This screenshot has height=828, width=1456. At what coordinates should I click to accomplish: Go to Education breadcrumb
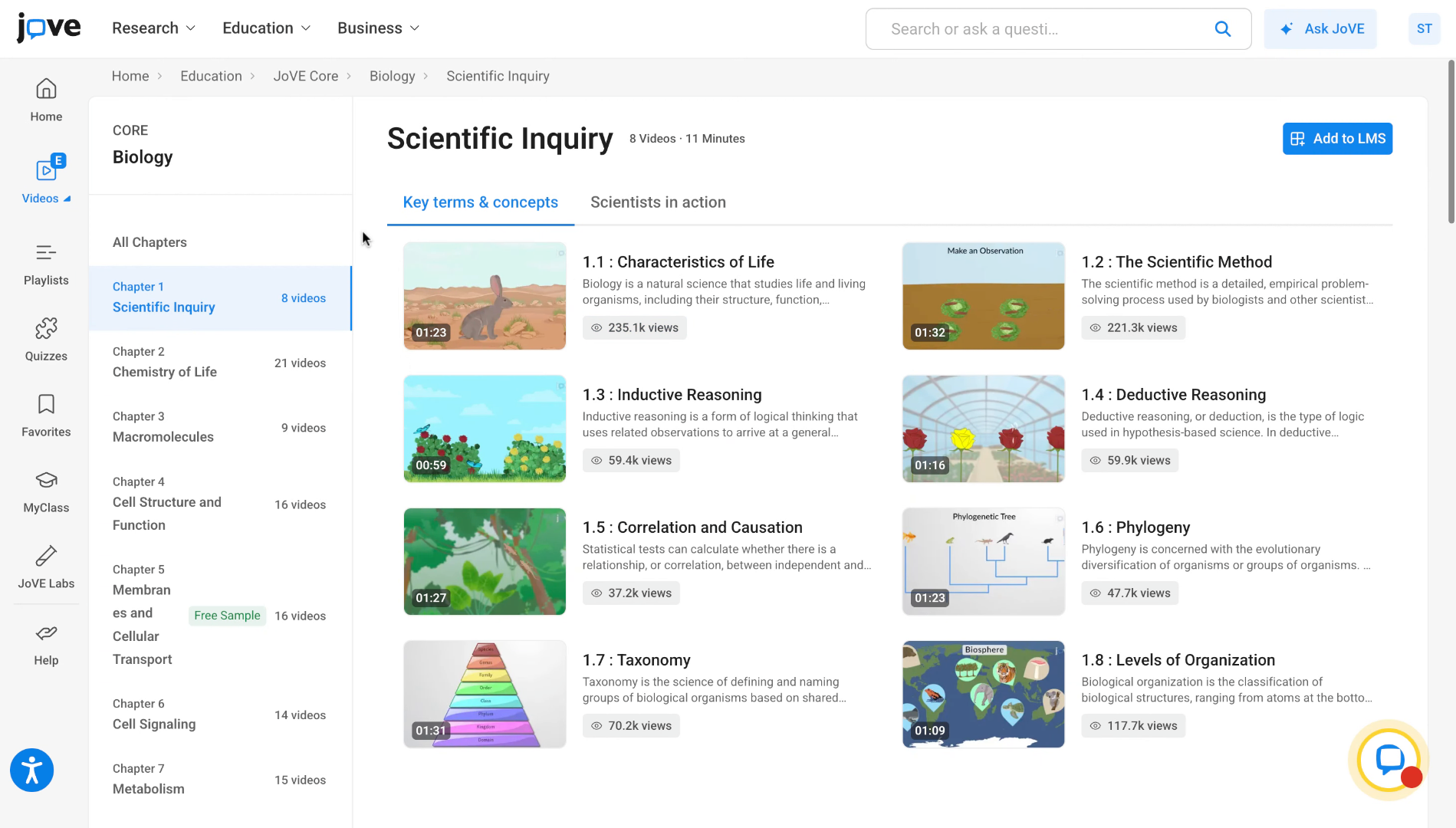(x=211, y=76)
